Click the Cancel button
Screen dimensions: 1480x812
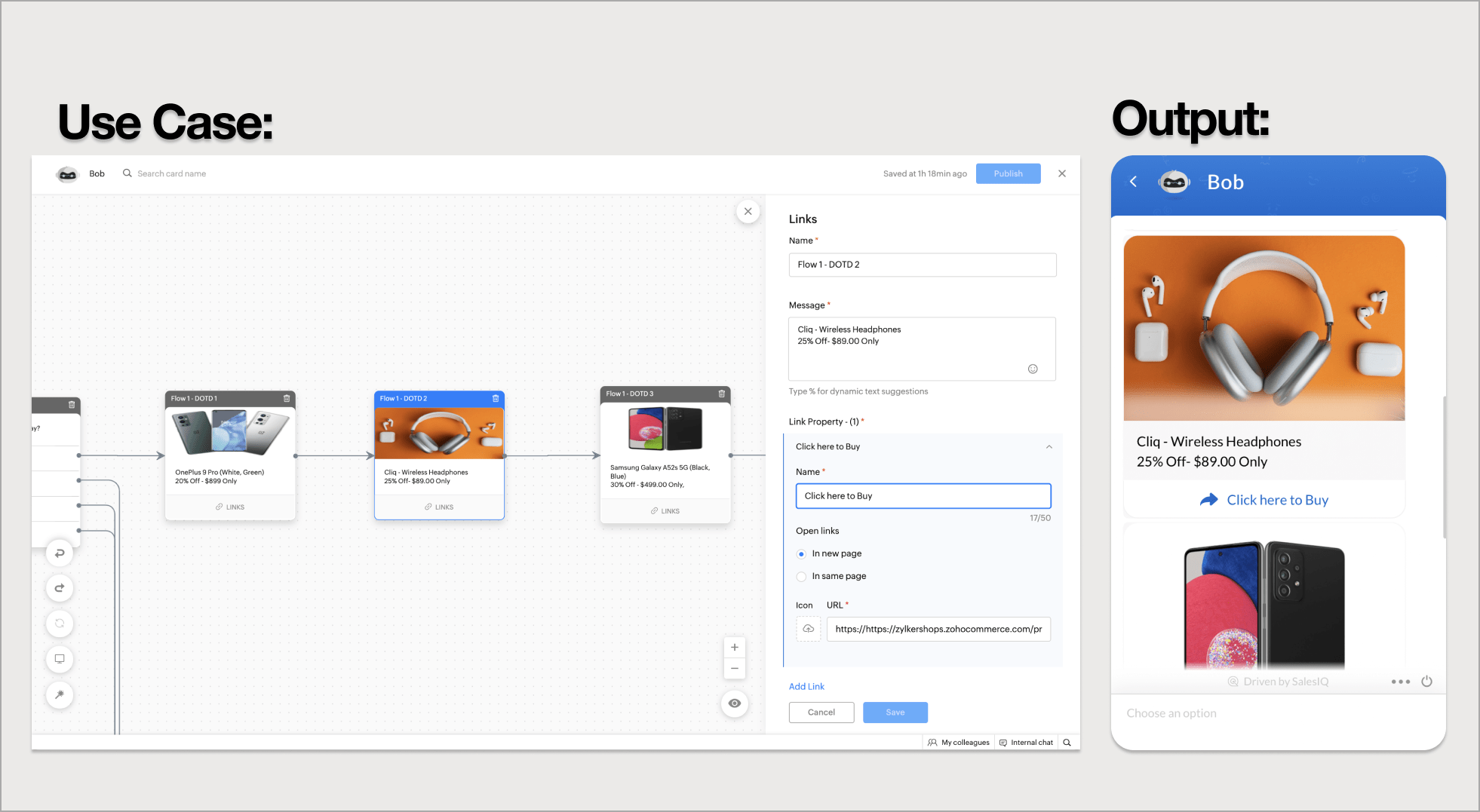tap(821, 712)
